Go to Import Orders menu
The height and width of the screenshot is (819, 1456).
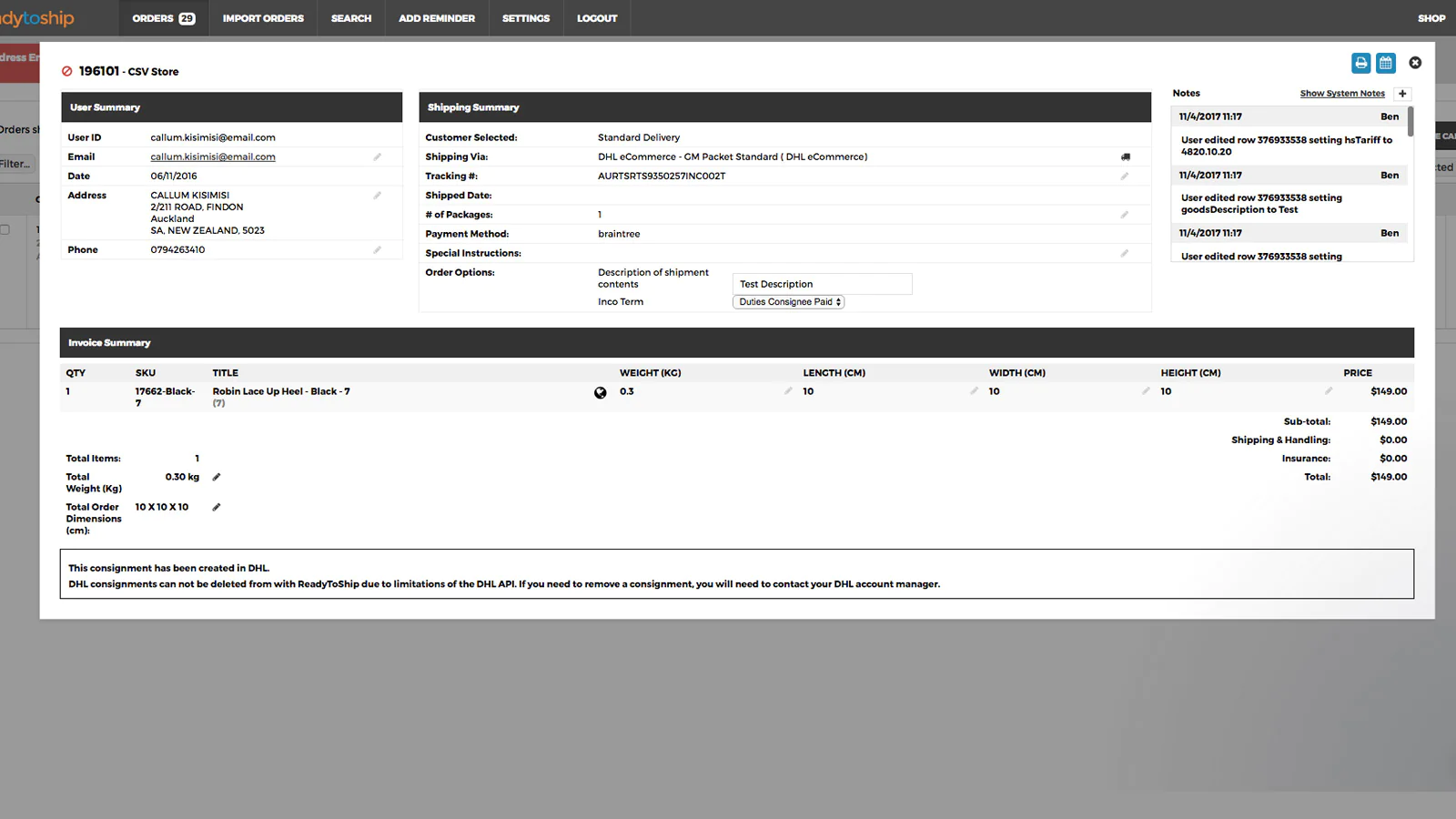[x=263, y=18]
